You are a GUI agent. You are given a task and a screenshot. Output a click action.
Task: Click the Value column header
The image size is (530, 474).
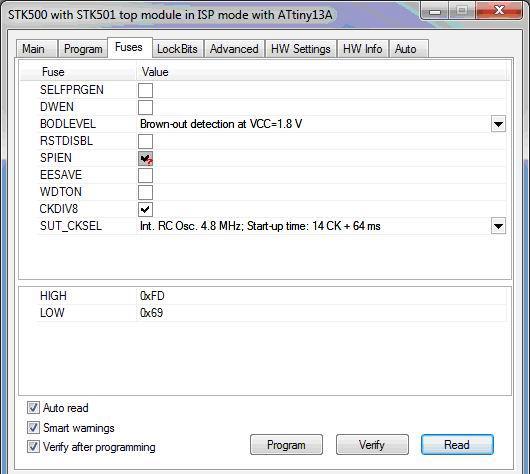155,72
